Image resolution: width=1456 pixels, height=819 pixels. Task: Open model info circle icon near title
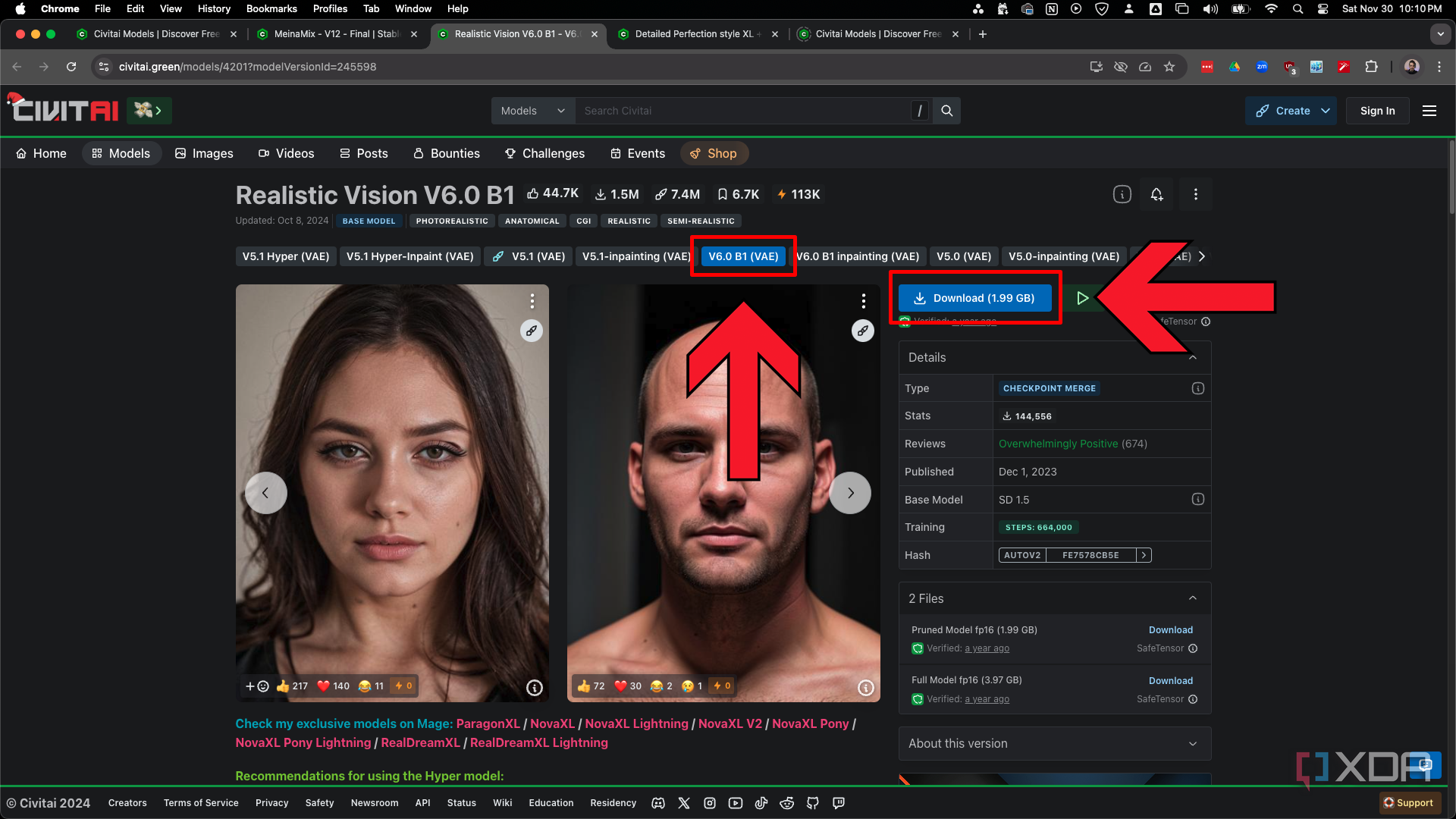(x=1122, y=194)
